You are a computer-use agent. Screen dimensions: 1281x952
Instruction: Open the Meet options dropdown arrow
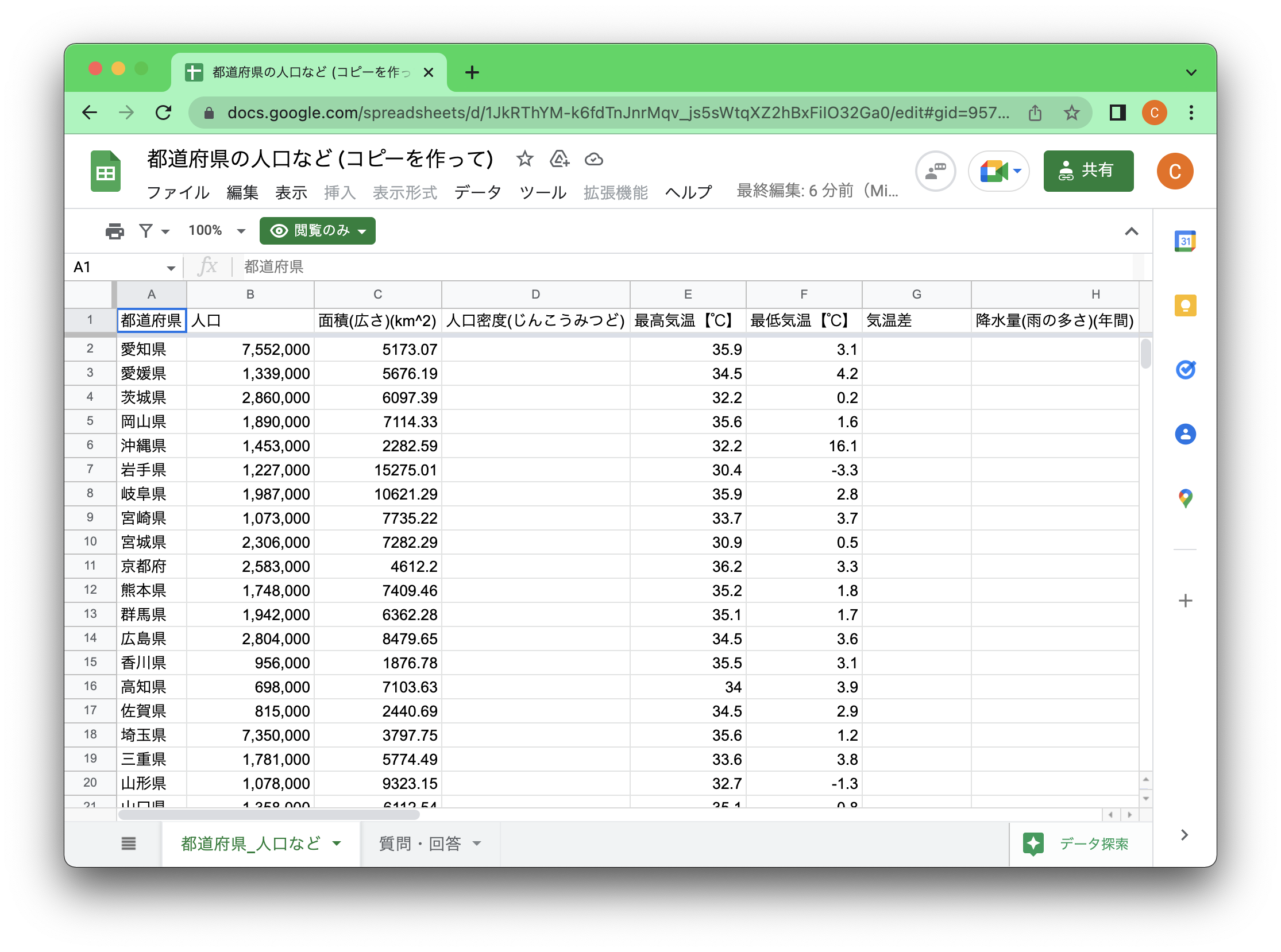(x=1017, y=171)
